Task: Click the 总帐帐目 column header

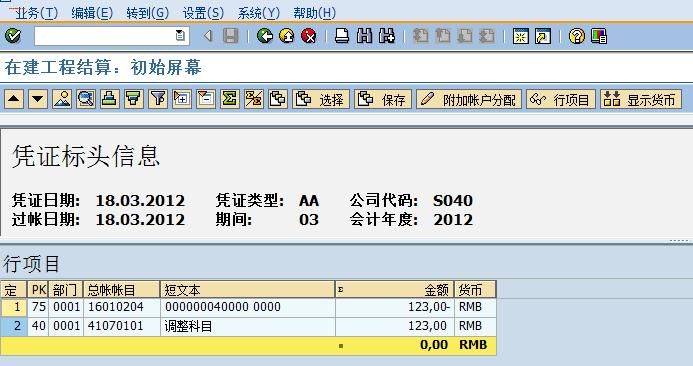Action: (x=121, y=290)
